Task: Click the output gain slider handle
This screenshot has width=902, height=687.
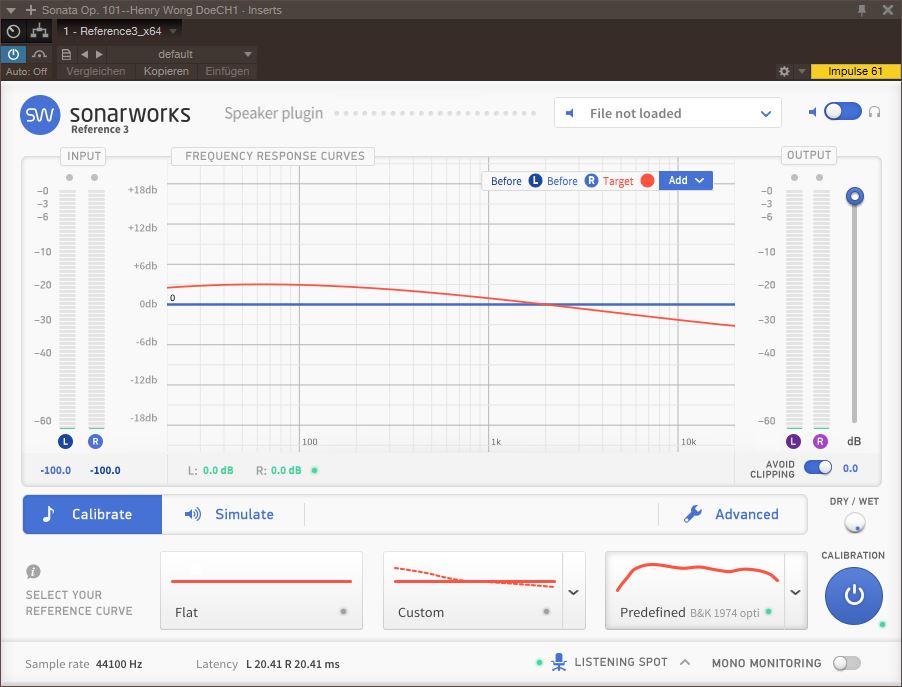Action: click(855, 196)
